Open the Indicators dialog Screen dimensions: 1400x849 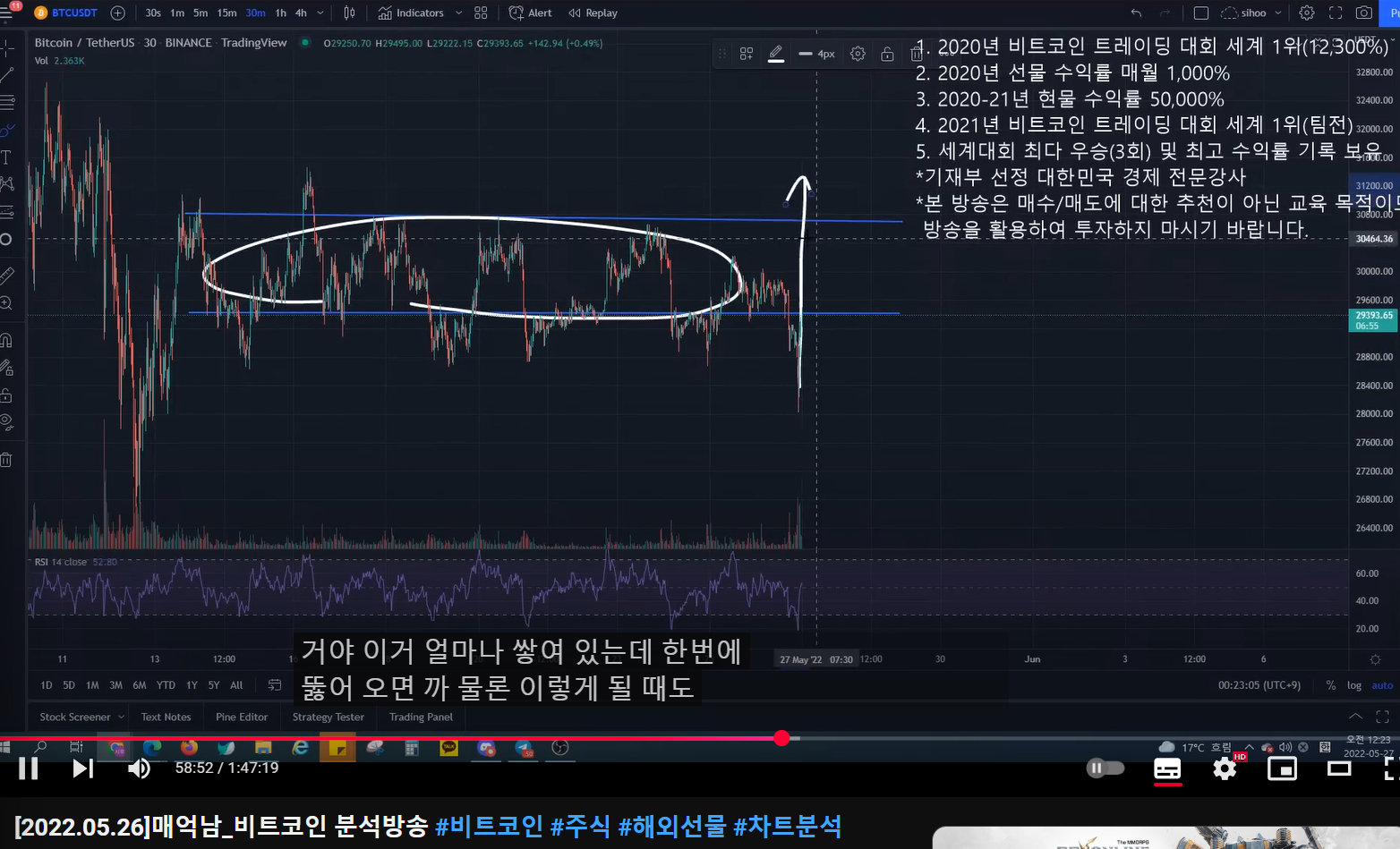click(x=411, y=13)
